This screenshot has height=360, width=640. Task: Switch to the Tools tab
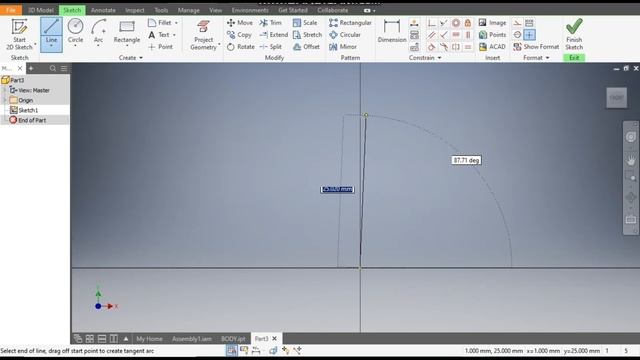pyautogui.click(x=161, y=10)
